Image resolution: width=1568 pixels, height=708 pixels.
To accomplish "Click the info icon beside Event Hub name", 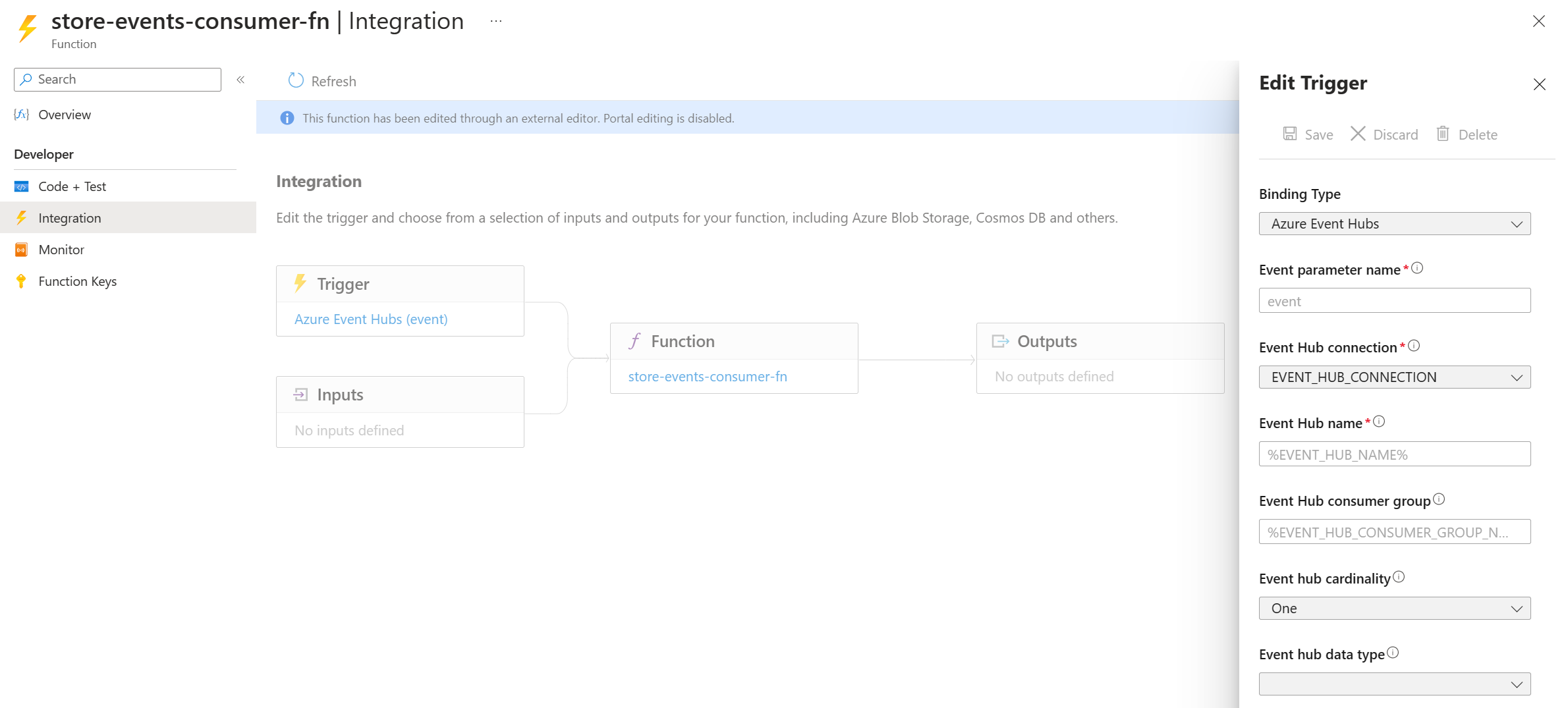I will (x=1379, y=422).
